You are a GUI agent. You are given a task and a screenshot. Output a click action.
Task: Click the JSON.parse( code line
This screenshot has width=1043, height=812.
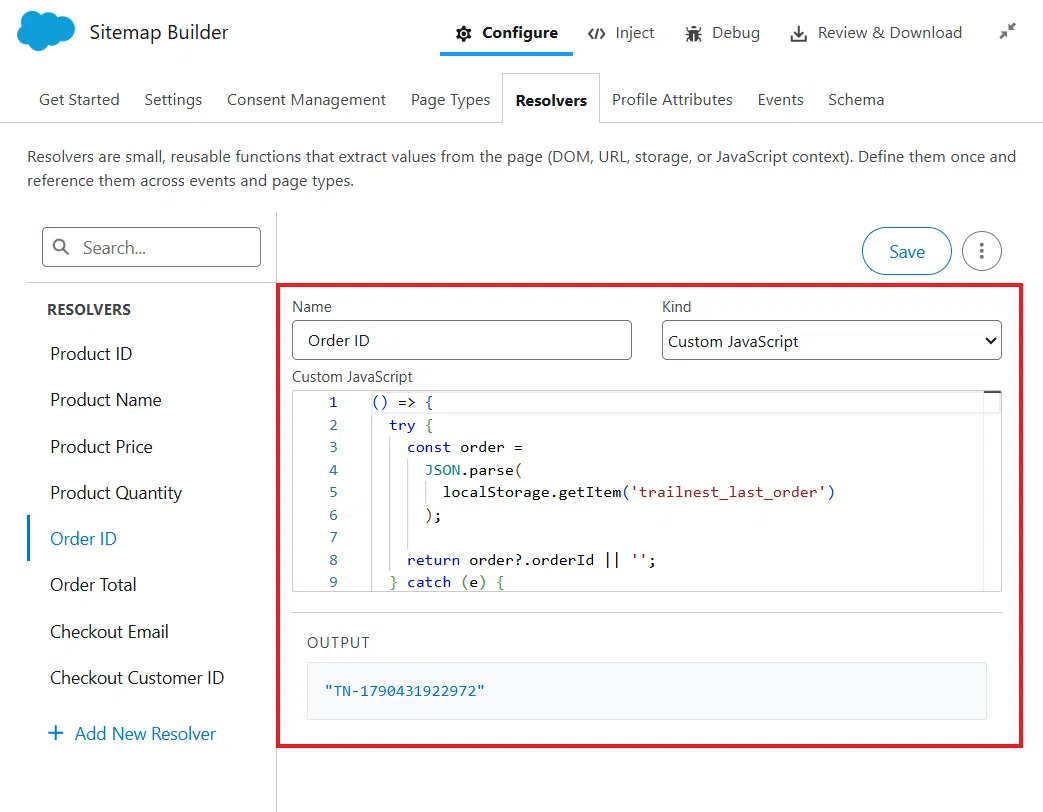click(x=474, y=470)
